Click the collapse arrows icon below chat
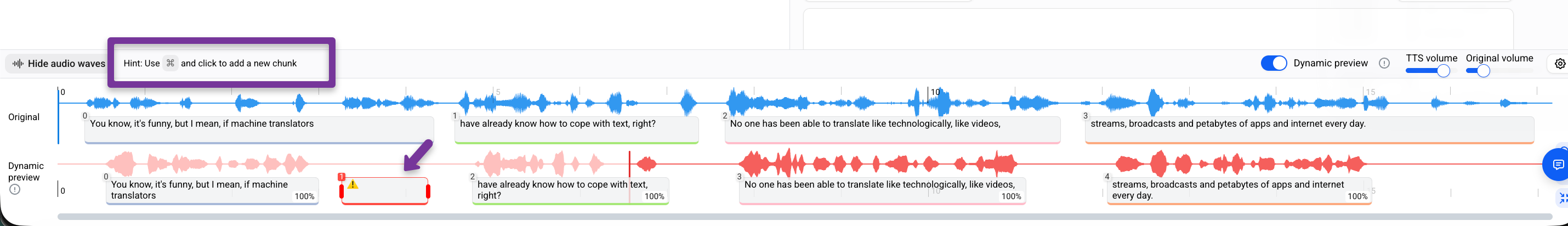Viewport: 1568px width, 226px height. pyautogui.click(x=1562, y=197)
